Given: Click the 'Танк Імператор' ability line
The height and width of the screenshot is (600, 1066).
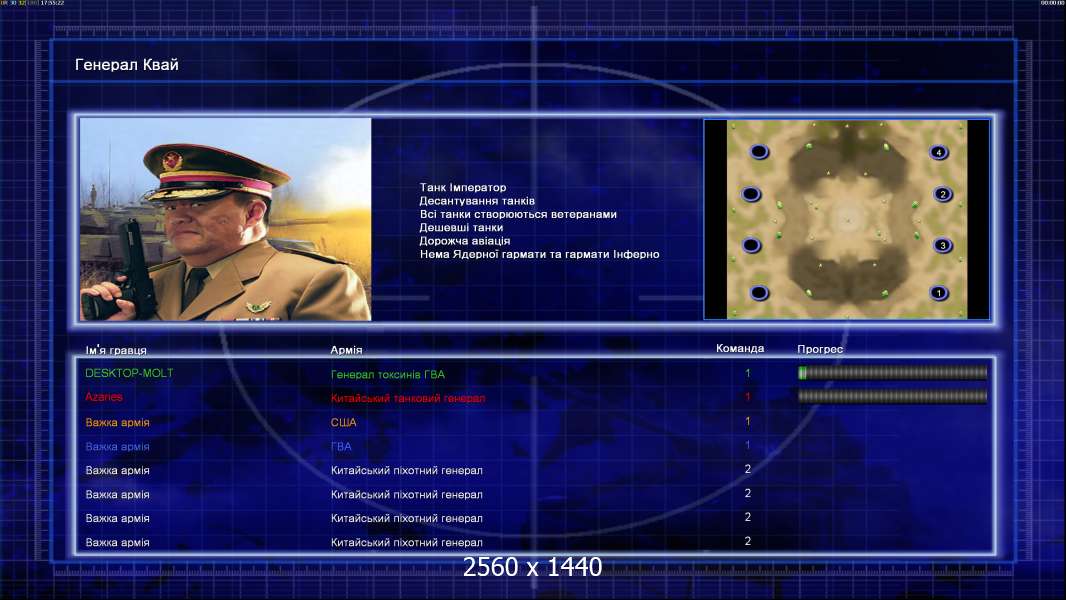Looking at the screenshot, I should pos(463,188).
